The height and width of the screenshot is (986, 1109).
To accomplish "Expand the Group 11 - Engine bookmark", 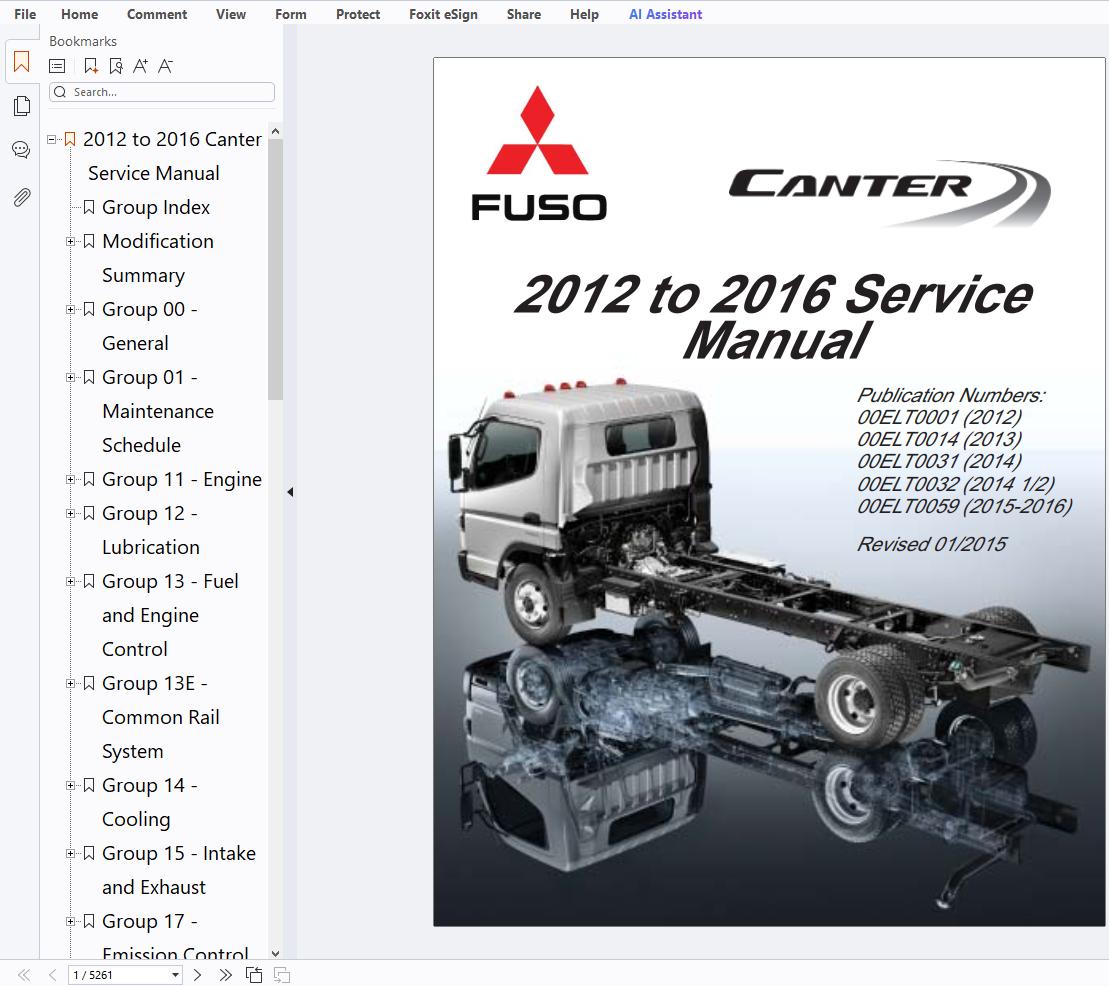I will [x=70, y=480].
